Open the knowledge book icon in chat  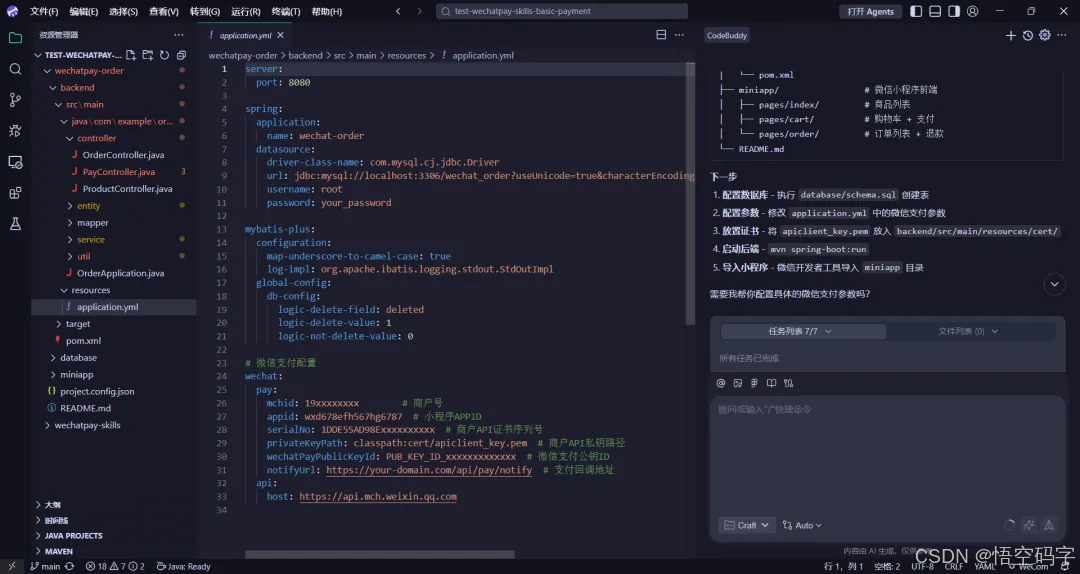coord(771,383)
